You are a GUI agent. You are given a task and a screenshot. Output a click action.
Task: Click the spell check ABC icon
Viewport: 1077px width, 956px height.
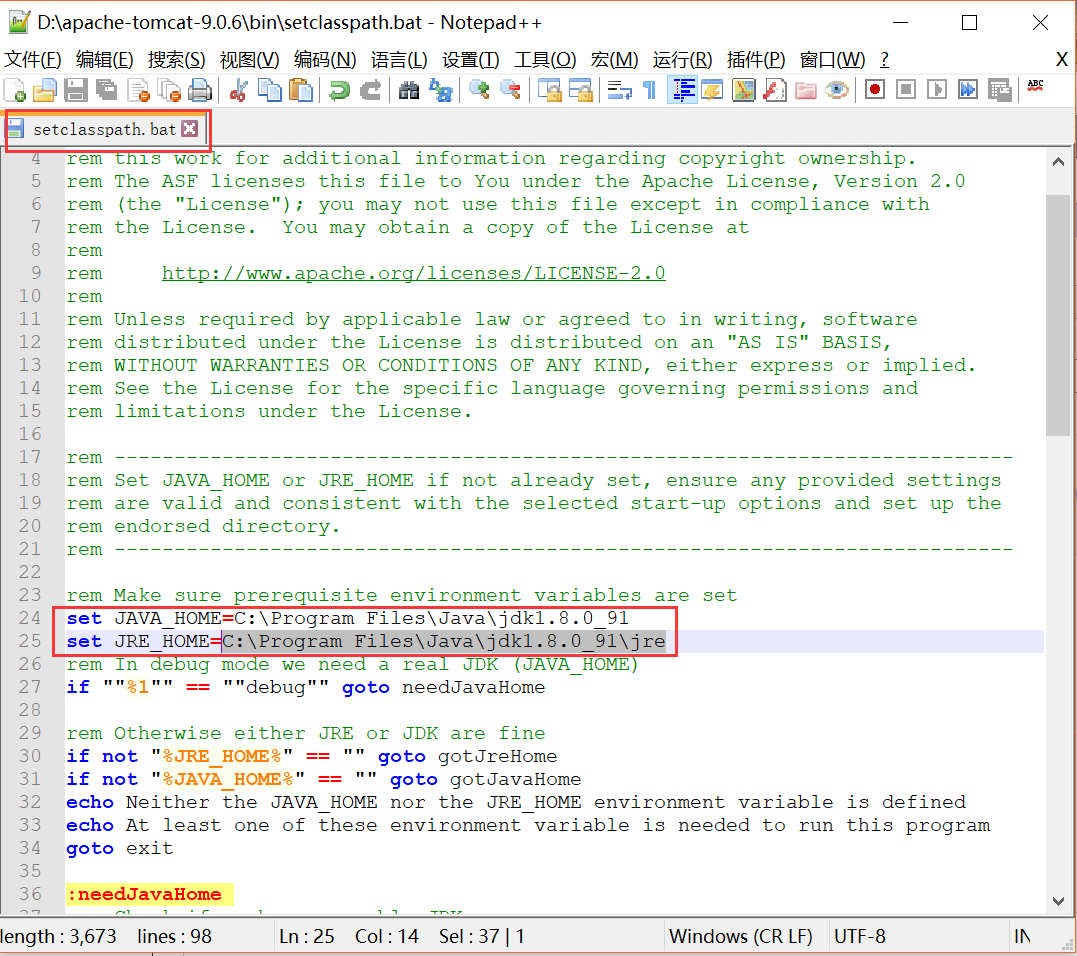1036,88
